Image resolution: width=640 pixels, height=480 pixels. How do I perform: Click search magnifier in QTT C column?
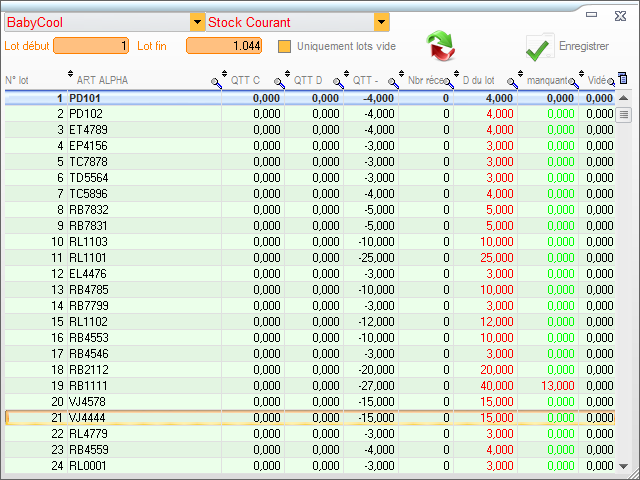[277, 83]
